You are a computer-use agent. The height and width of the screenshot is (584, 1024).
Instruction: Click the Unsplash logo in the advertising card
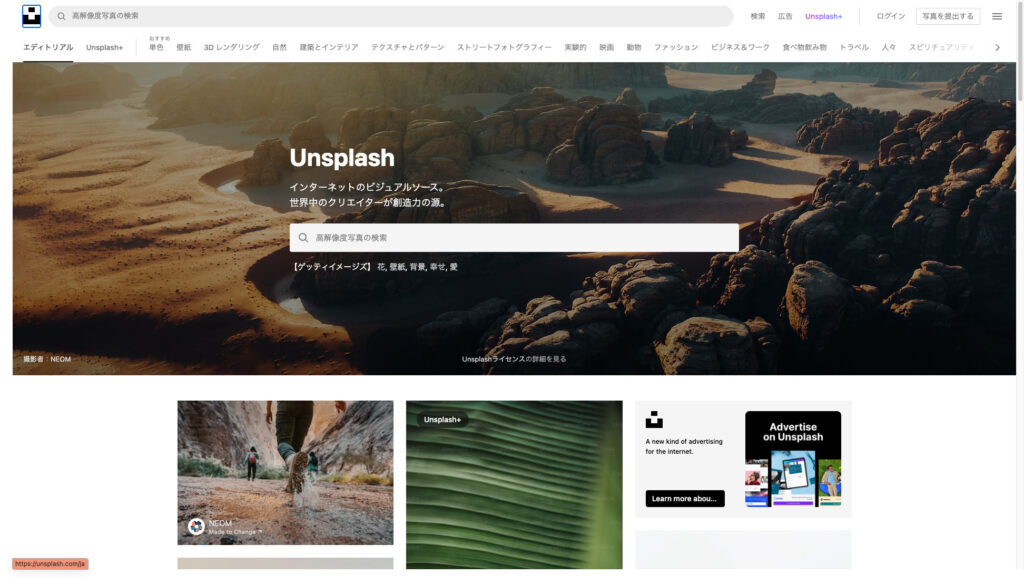click(654, 419)
